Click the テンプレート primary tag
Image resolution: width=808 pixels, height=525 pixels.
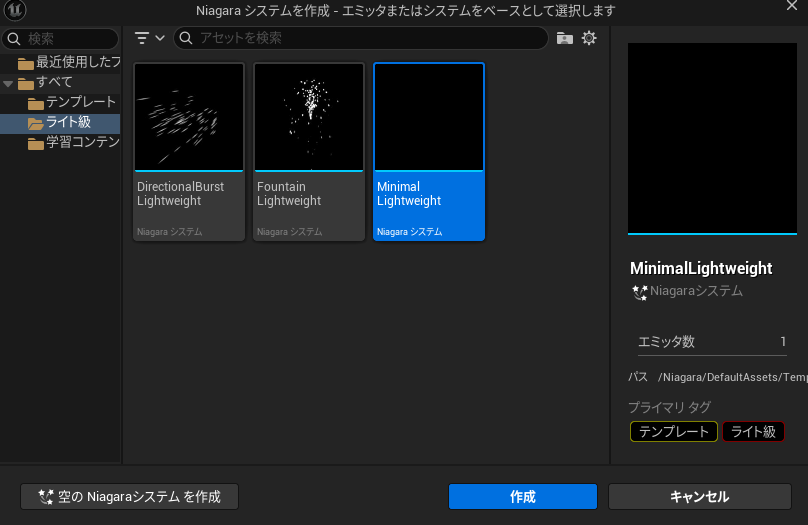673,432
